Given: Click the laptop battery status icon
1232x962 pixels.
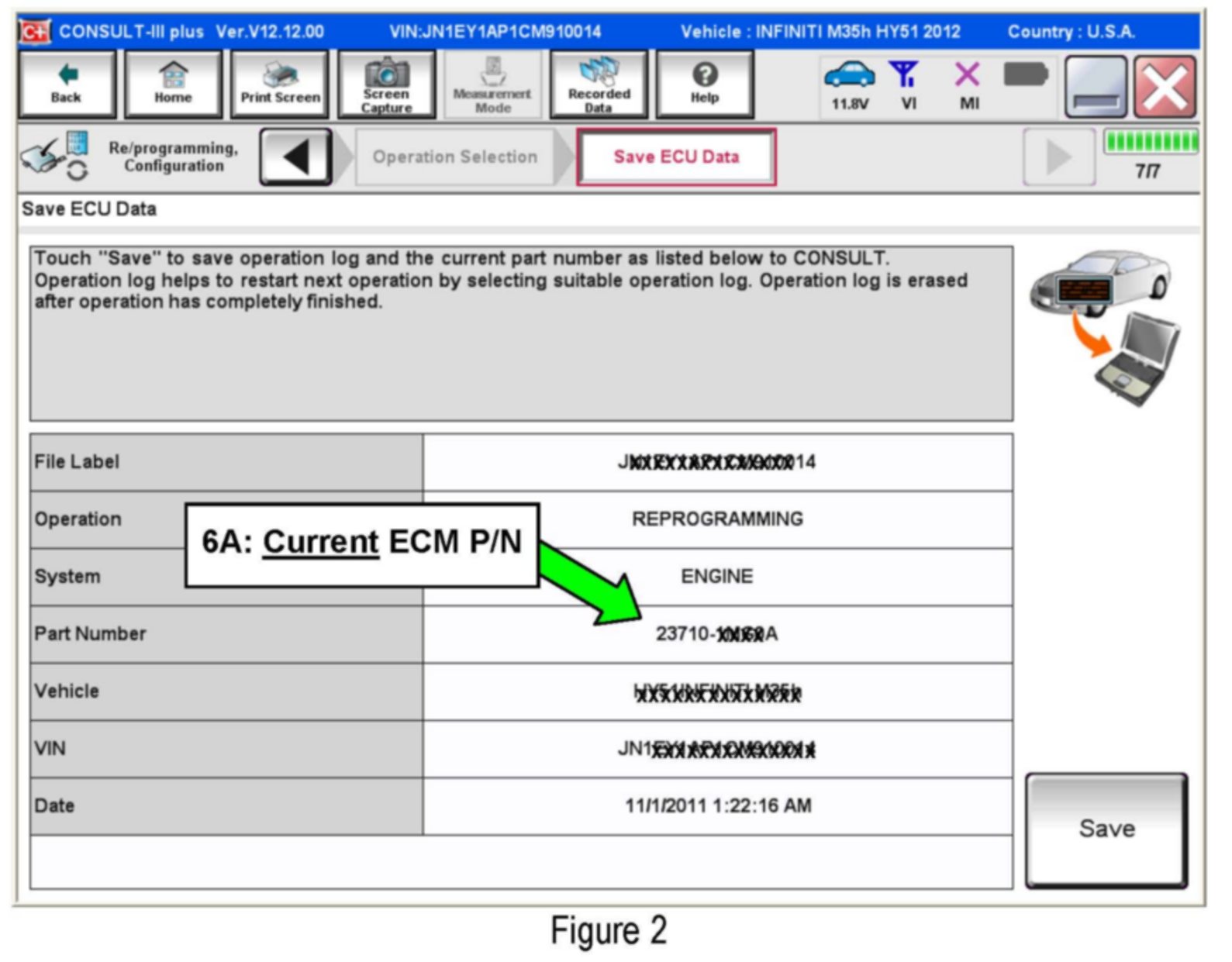Looking at the screenshot, I should (x=1025, y=76).
